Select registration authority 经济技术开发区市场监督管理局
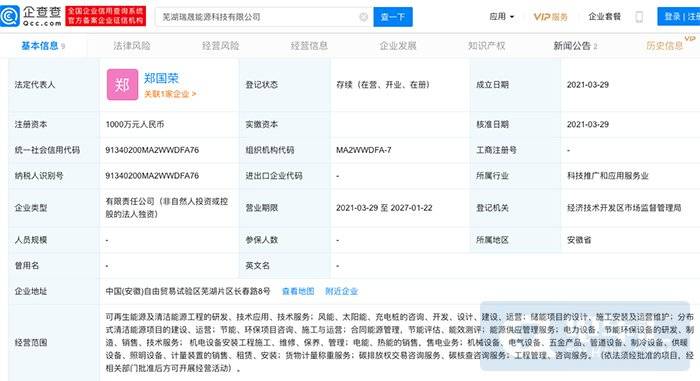This screenshot has height=381, width=700. (624, 208)
